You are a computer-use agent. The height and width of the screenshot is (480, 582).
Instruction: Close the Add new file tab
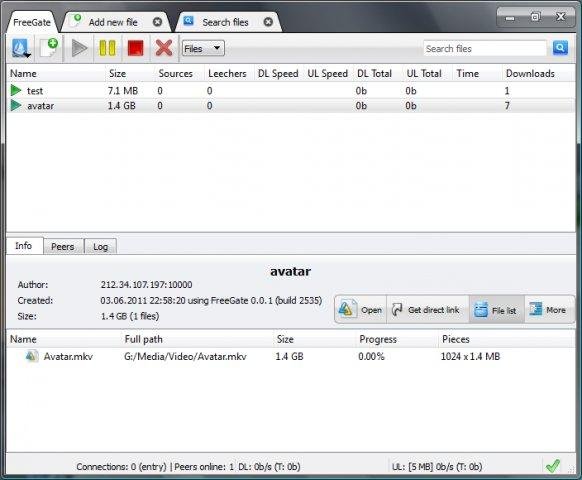click(x=157, y=22)
